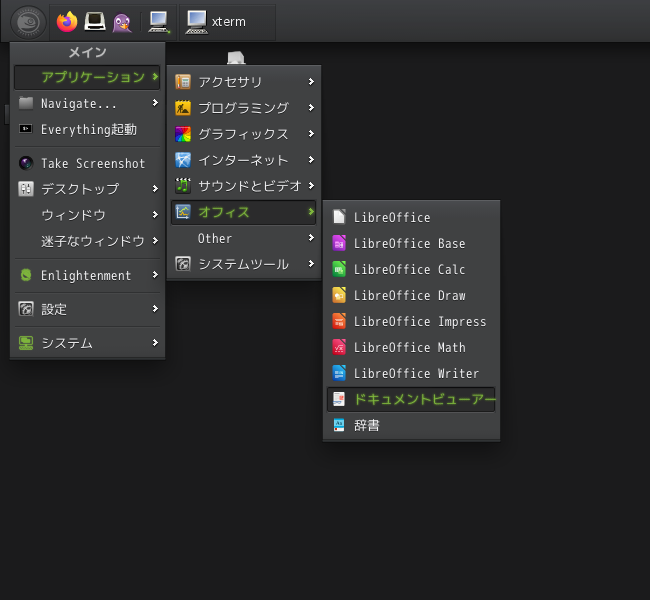Viewport: 650px width, 600px height.
Task: Click the small computer icon before the xterm task
Action: point(159,22)
